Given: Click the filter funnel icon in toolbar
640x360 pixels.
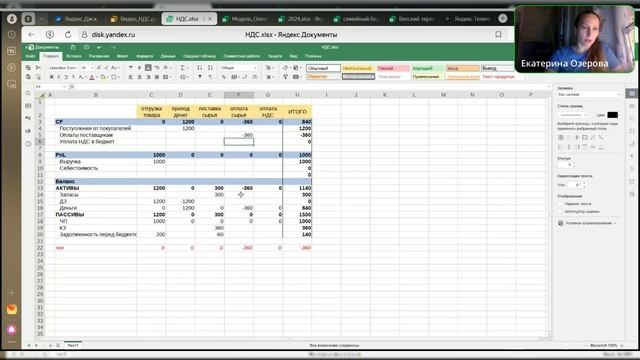Looking at the screenshot, I should click(x=200, y=77).
